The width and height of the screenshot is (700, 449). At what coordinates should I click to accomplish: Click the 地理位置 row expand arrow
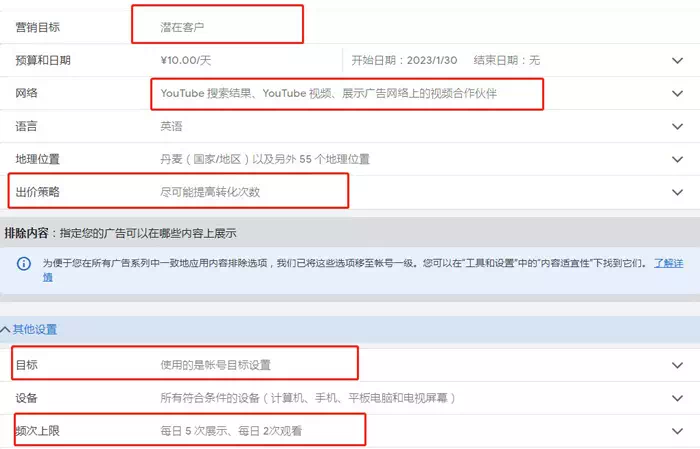[x=678, y=159]
